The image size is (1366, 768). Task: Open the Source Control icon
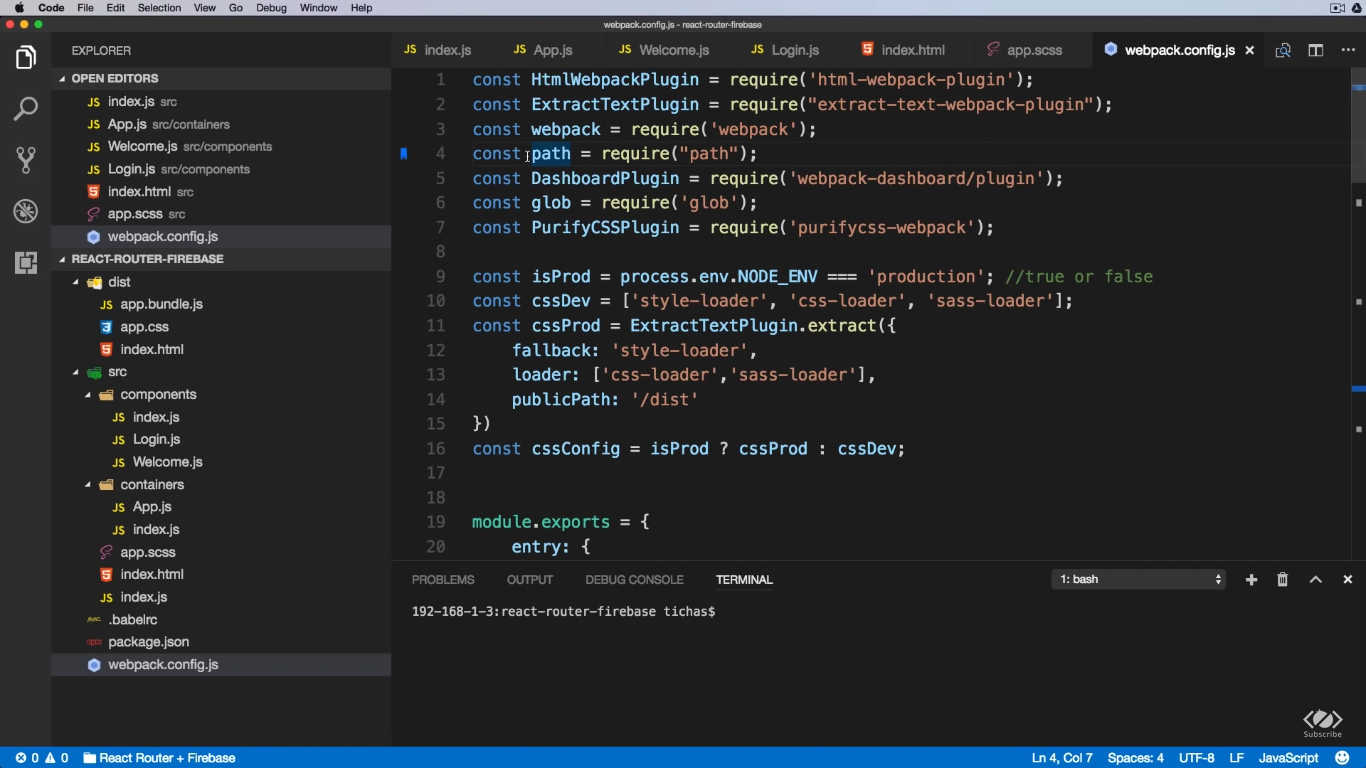26,160
